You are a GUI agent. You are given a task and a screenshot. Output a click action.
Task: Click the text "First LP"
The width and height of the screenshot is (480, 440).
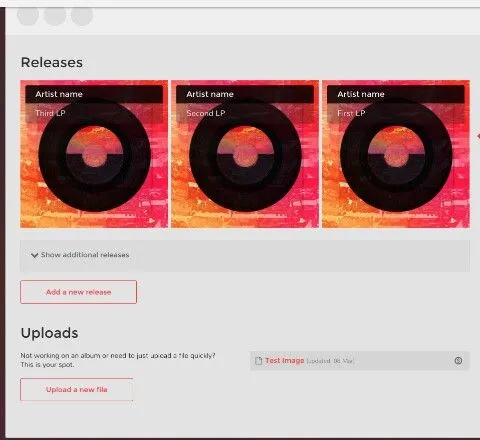351,113
